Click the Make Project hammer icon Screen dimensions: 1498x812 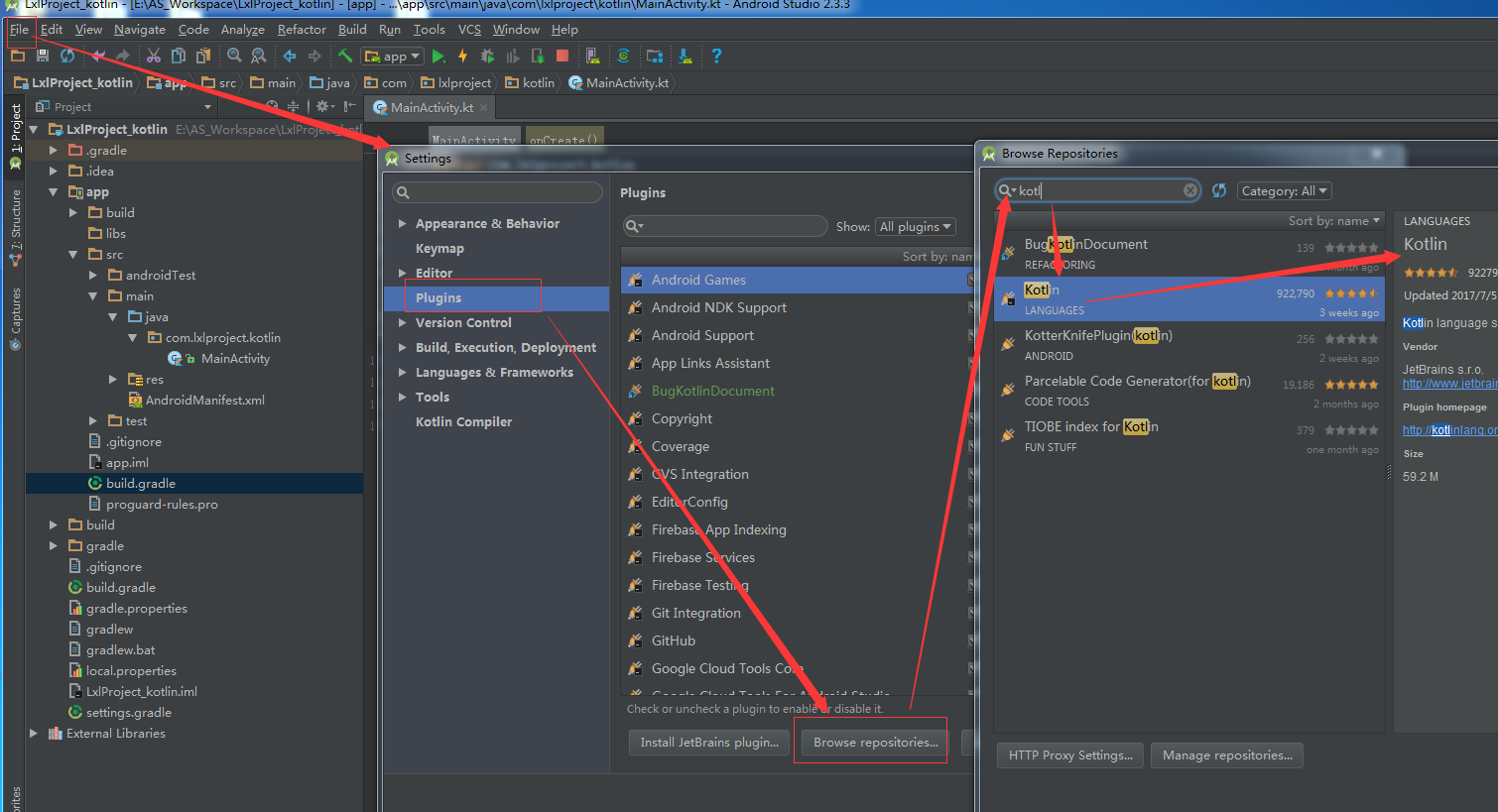pos(345,56)
